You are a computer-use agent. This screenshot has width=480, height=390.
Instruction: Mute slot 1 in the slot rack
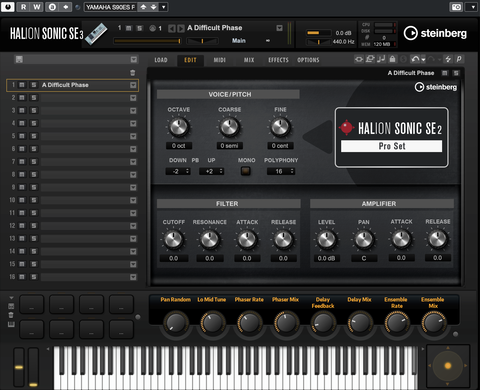pyautogui.click(x=22, y=85)
